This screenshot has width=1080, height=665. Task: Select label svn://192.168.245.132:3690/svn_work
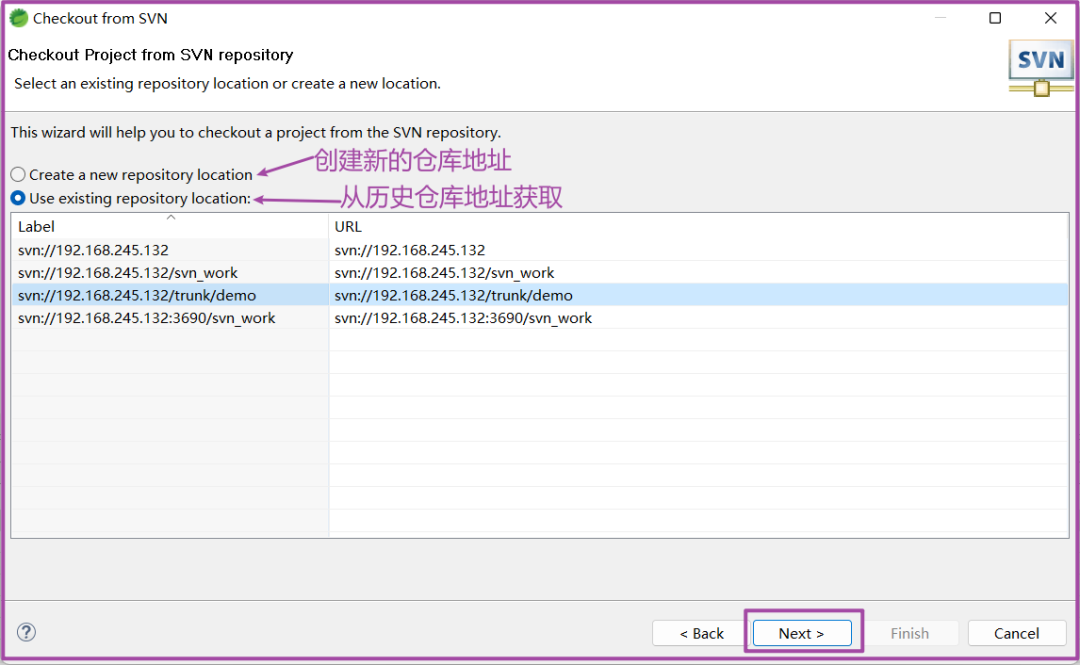coord(147,318)
